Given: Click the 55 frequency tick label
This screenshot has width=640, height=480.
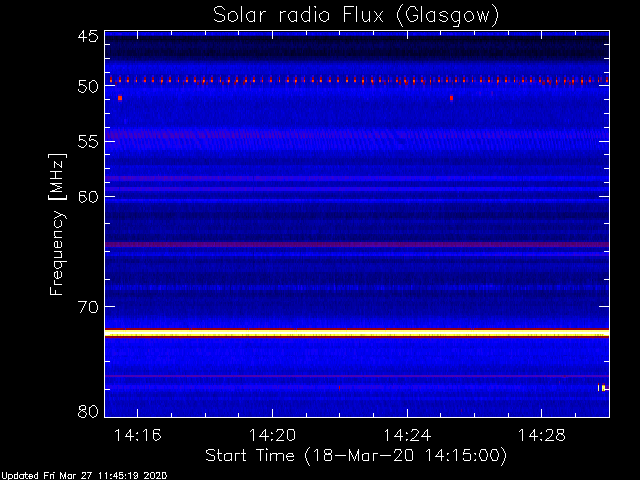Looking at the screenshot, I should click(x=88, y=142).
